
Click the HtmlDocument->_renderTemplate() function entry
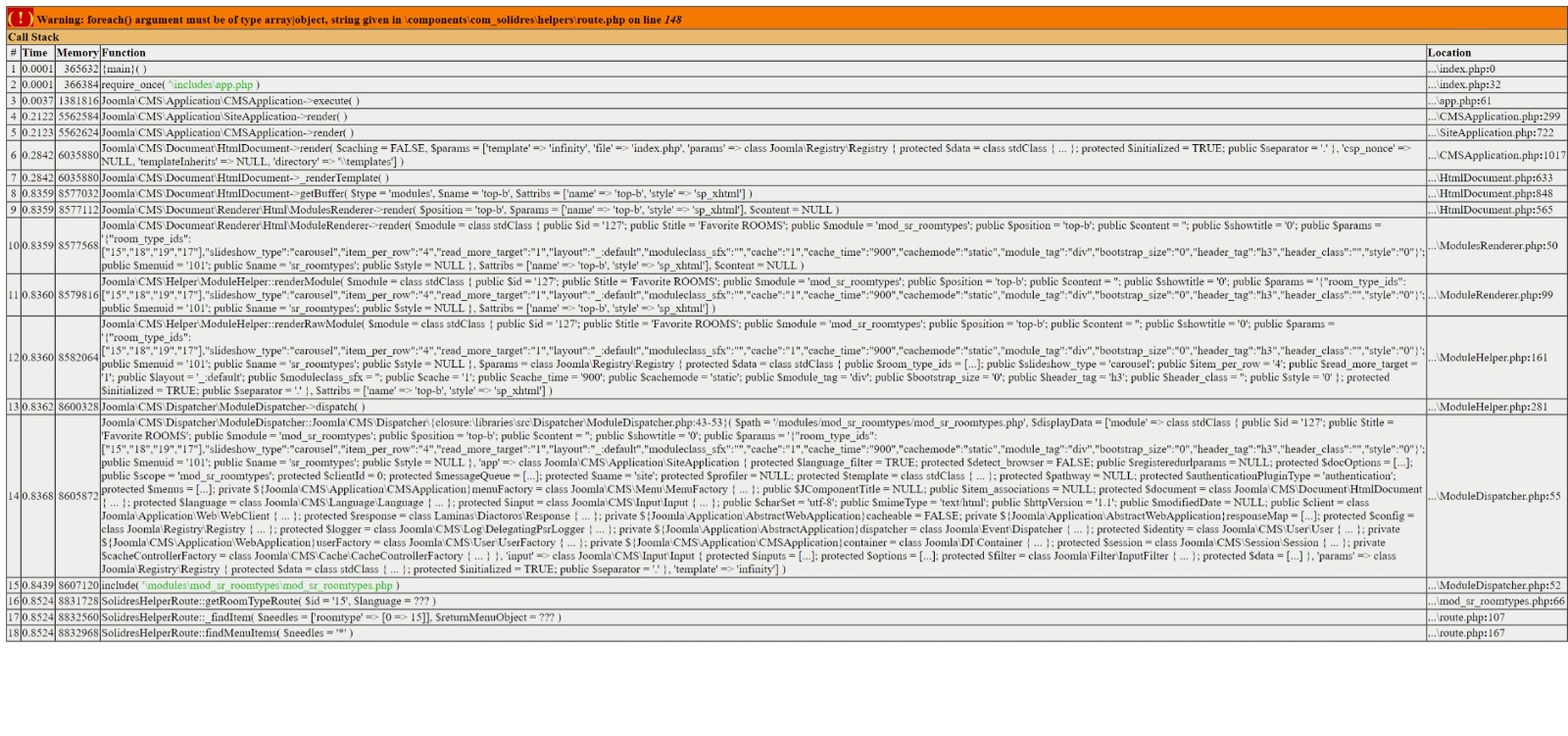pyautogui.click(x=245, y=178)
